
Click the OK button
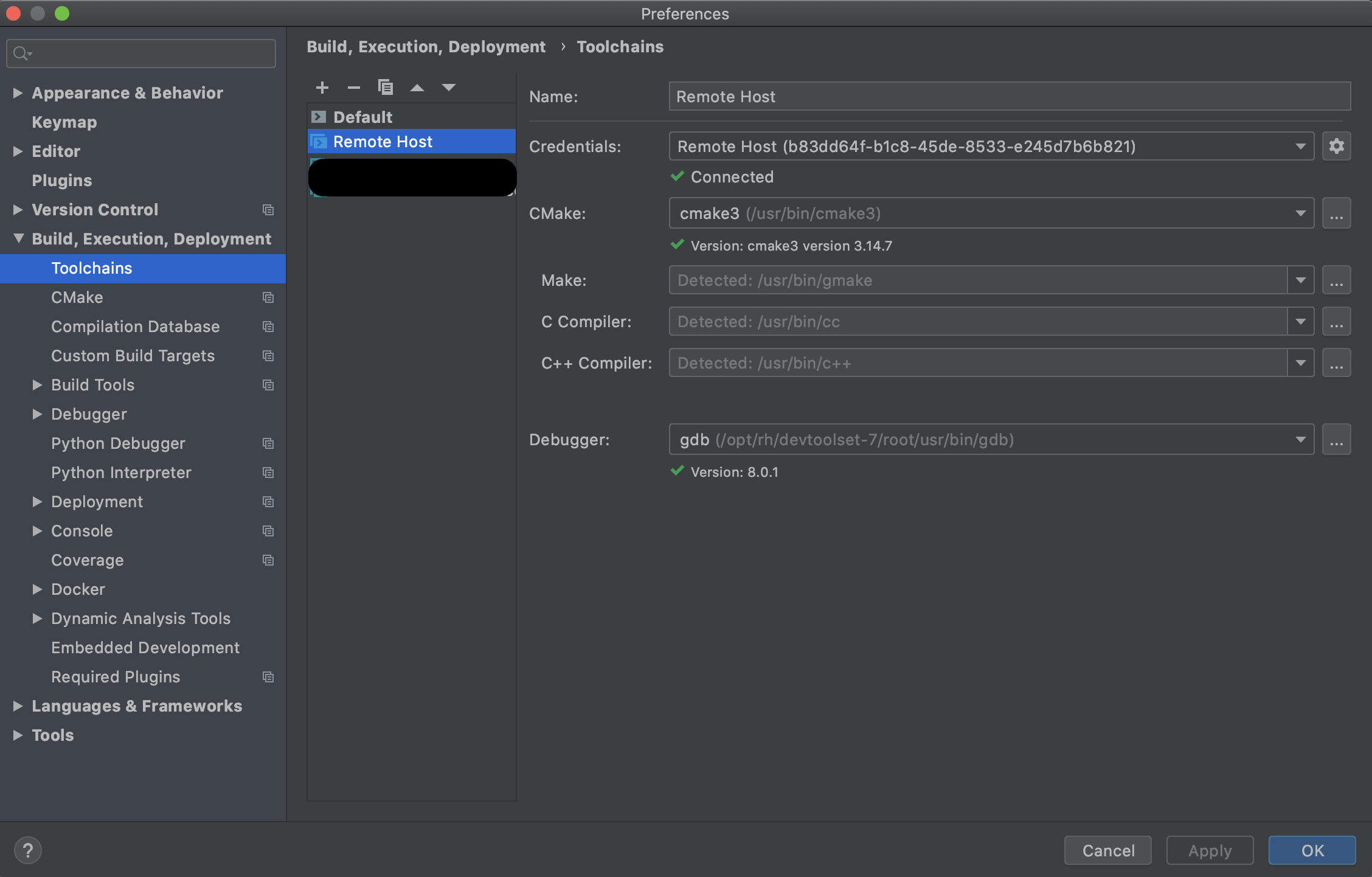(x=1312, y=850)
